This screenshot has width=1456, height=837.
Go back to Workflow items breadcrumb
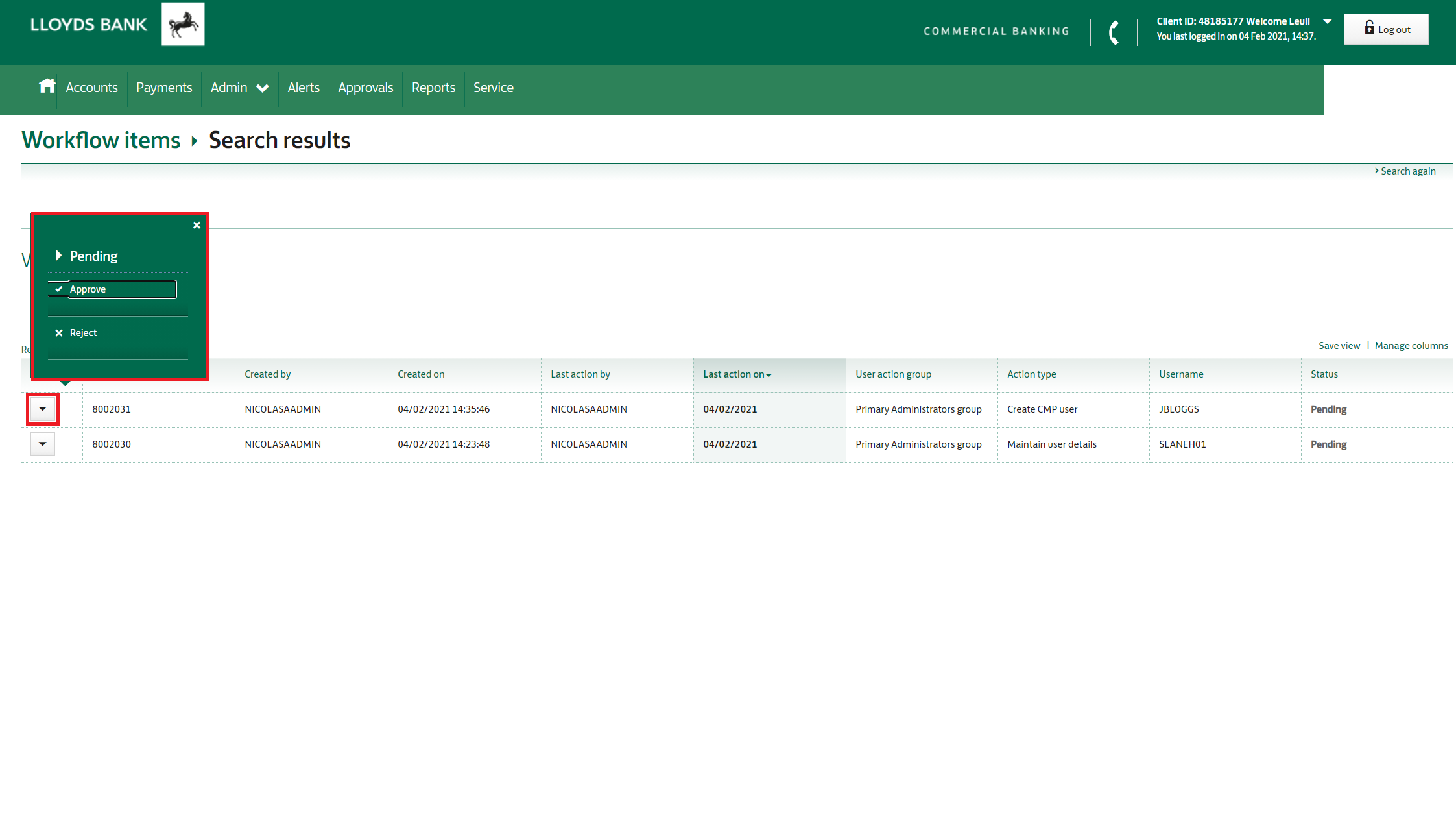pyautogui.click(x=101, y=140)
